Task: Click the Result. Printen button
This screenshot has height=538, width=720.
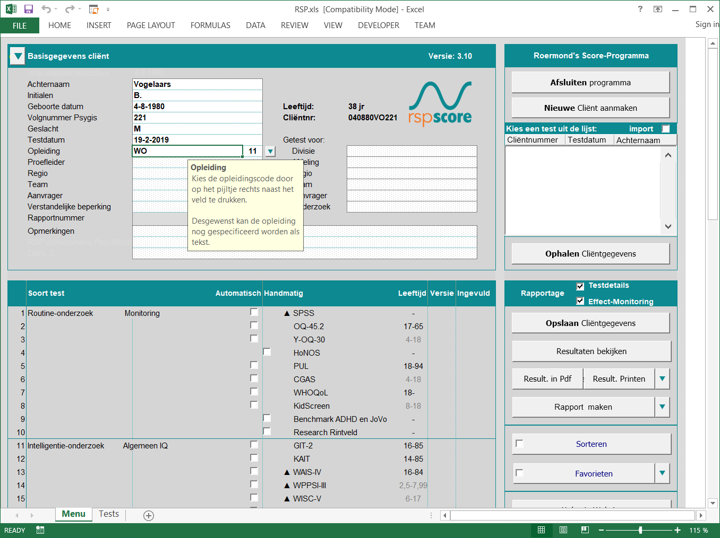Action: click(619, 379)
